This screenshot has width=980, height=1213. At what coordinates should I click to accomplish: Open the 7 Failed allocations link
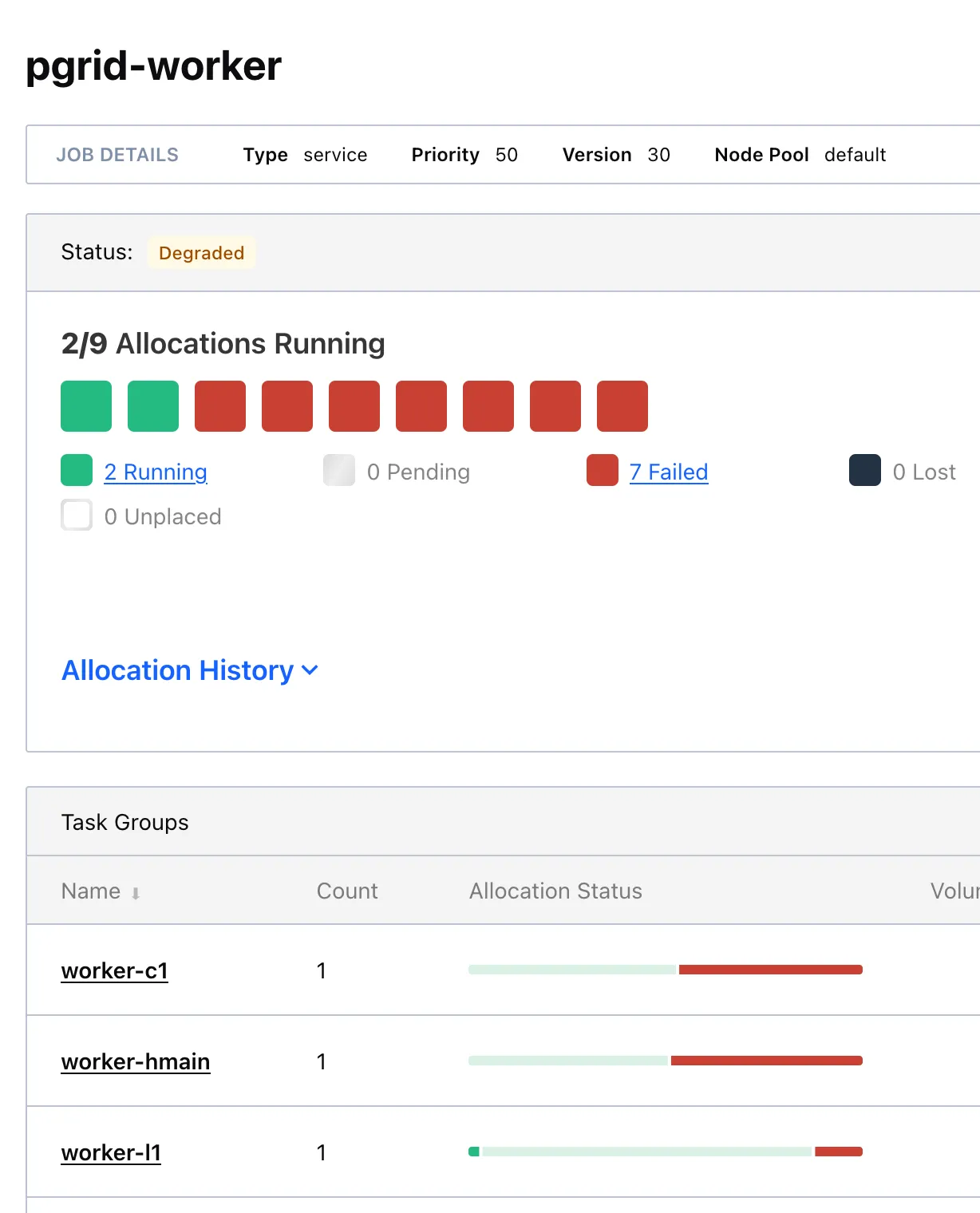pyautogui.click(x=669, y=472)
